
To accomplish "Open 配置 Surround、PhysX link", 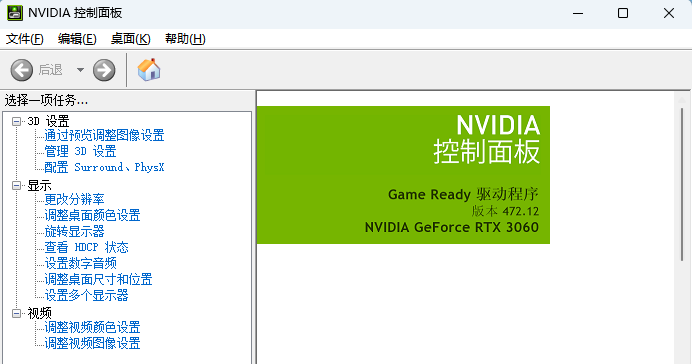I will click(x=104, y=167).
